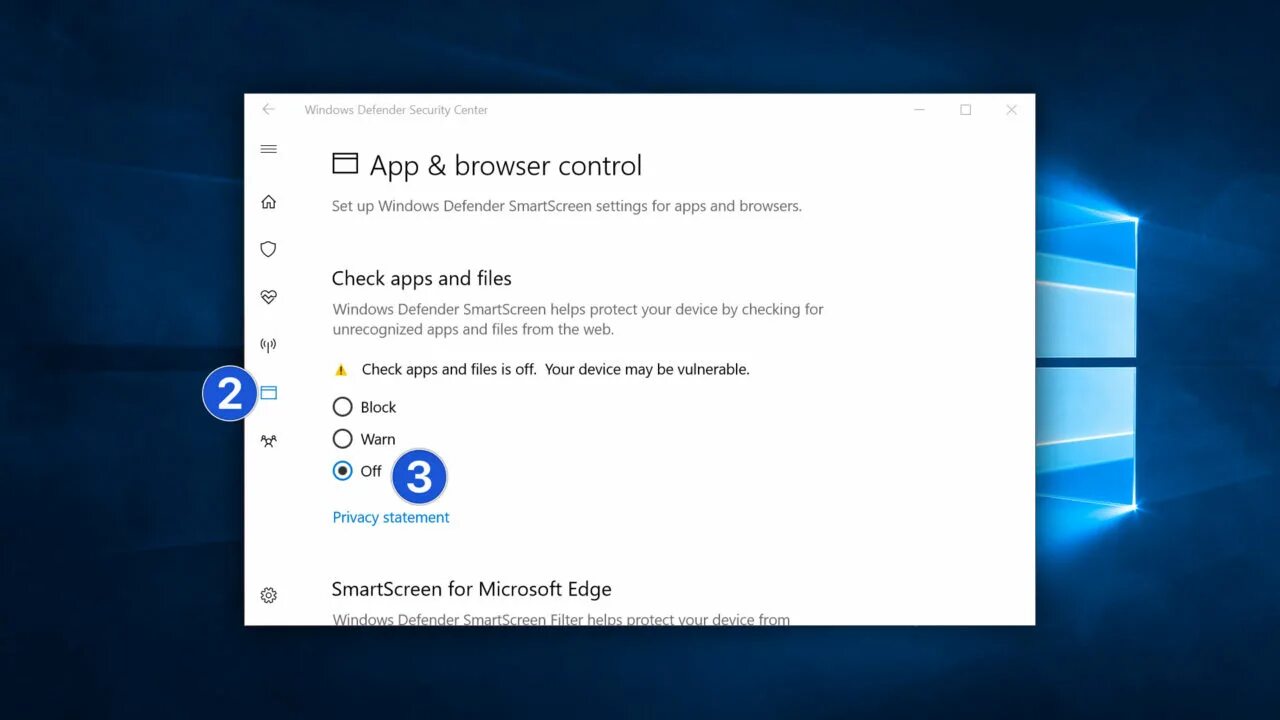Minimize the Security Center window

pos(919,110)
